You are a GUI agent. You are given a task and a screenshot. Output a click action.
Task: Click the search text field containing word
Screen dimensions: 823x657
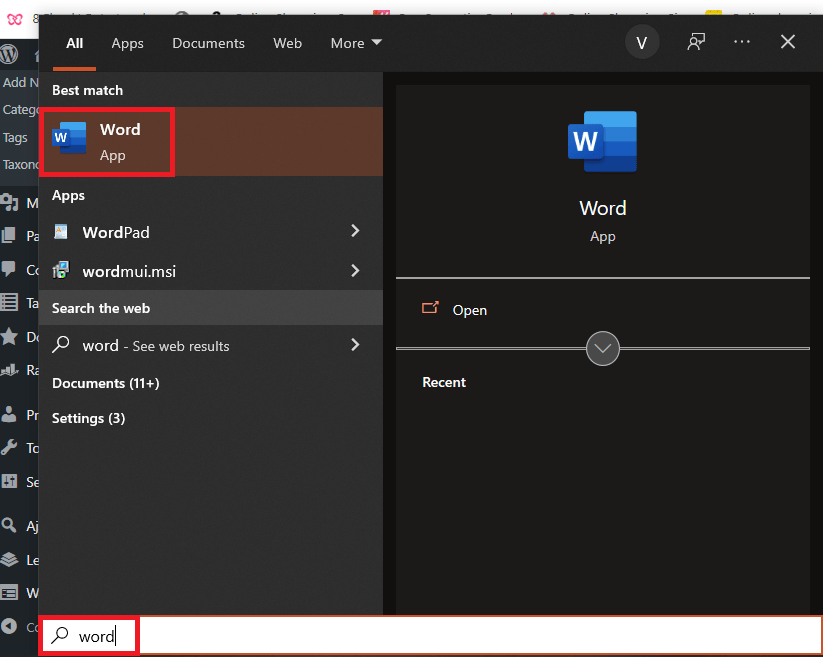(x=430, y=636)
